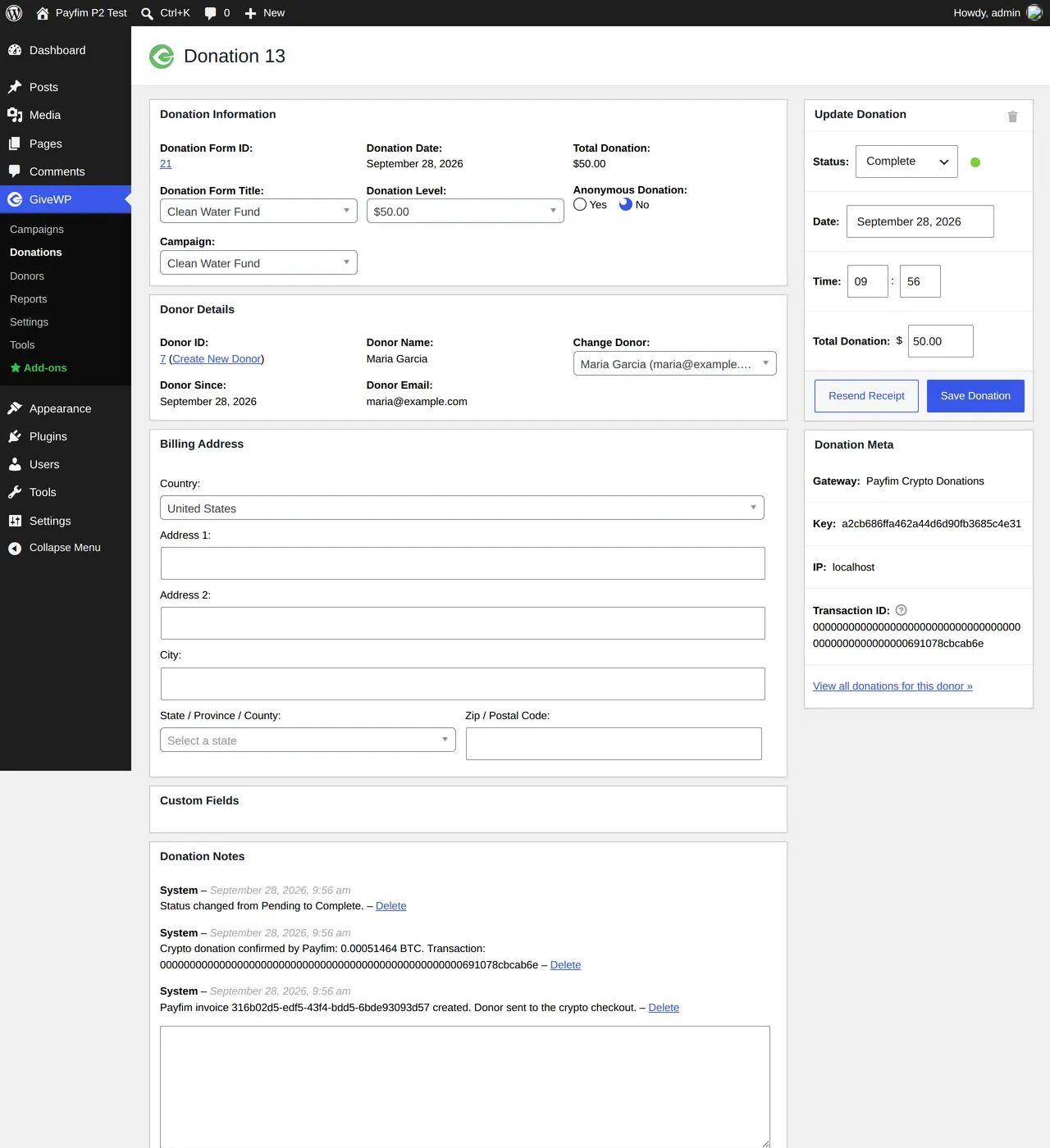Click the Tools wrench icon
The width and height of the screenshot is (1050, 1148).
tap(15, 492)
